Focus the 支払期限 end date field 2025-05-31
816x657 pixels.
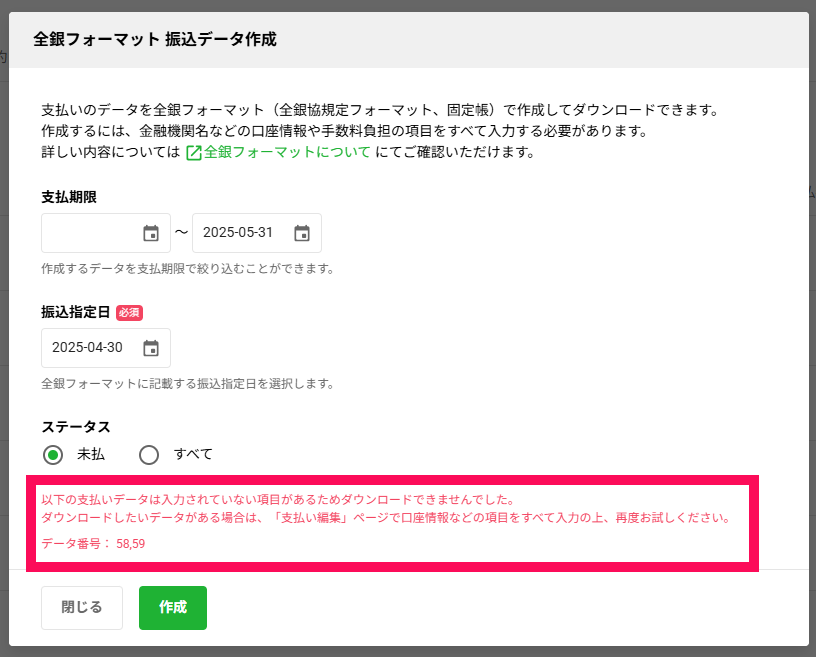coord(257,233)
